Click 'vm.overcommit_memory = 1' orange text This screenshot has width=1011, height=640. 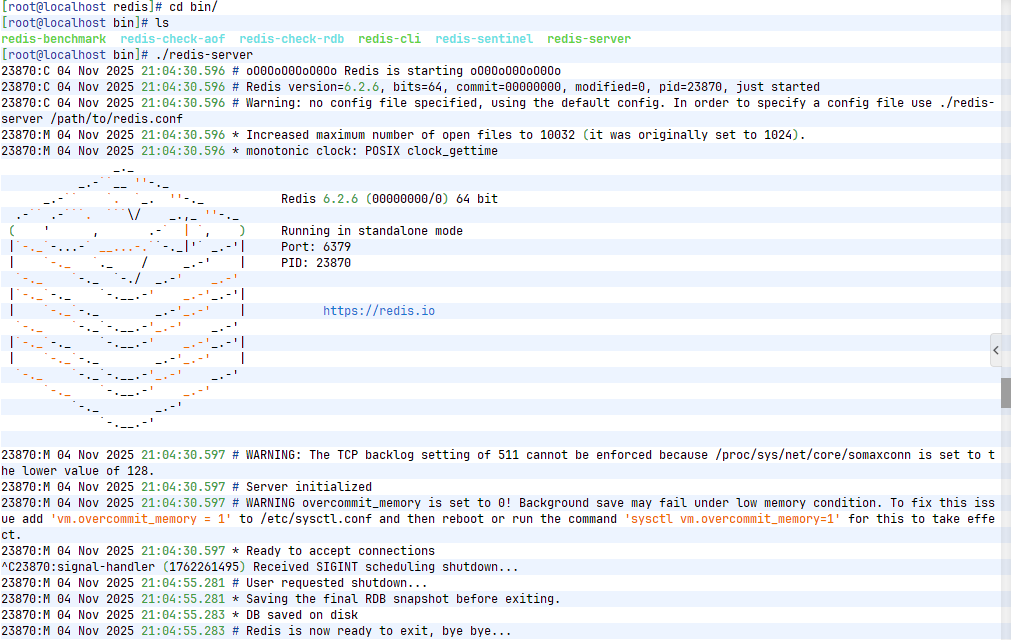(x=141, y=519)
